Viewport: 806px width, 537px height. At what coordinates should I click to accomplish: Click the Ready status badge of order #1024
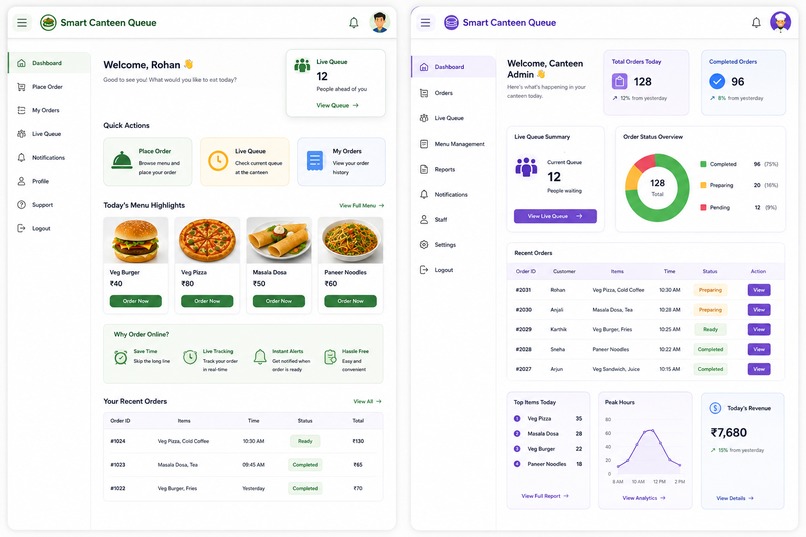click(305, 441)
